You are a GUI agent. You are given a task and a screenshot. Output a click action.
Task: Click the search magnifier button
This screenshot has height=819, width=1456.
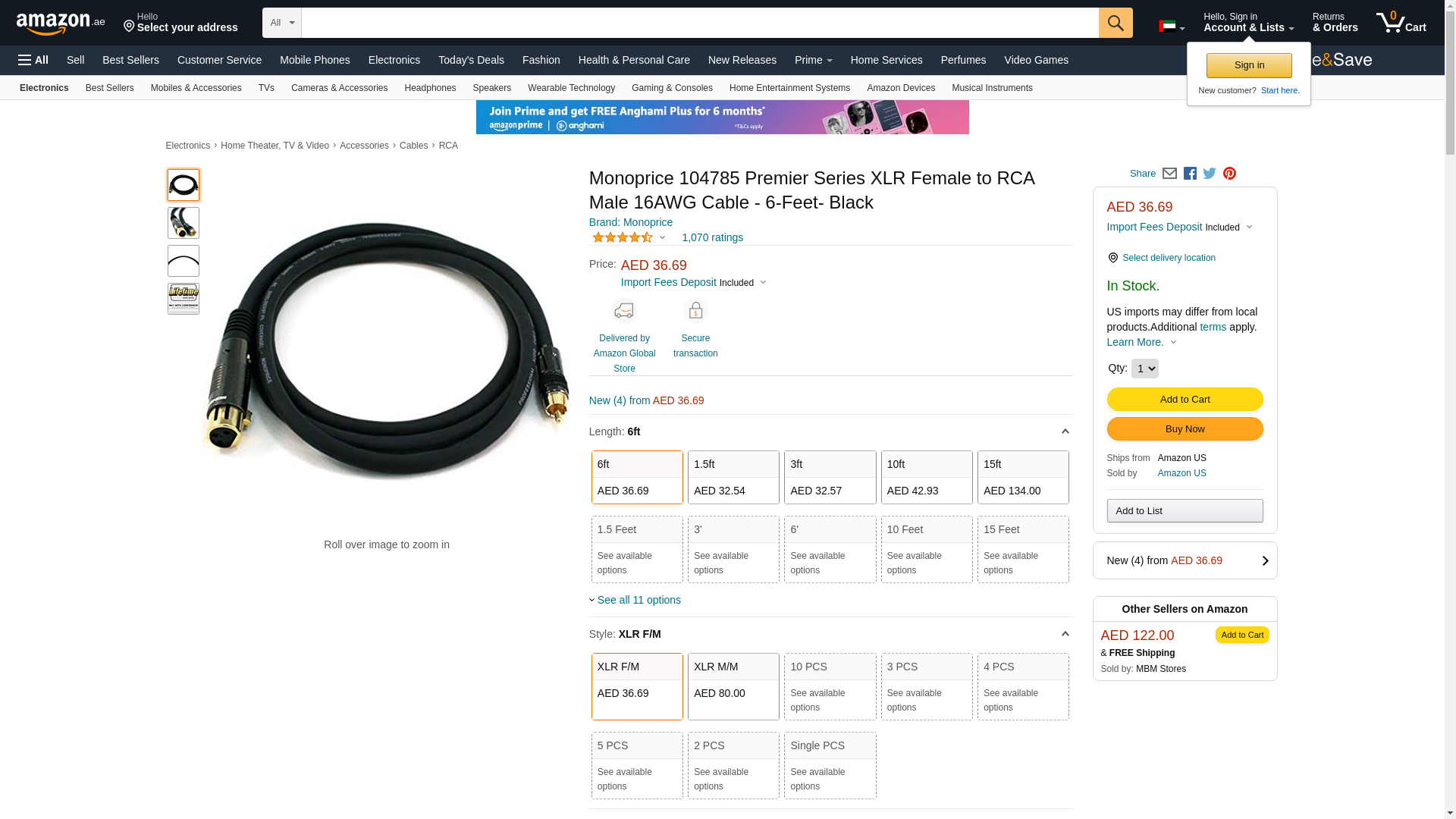tap(1115, 23)
